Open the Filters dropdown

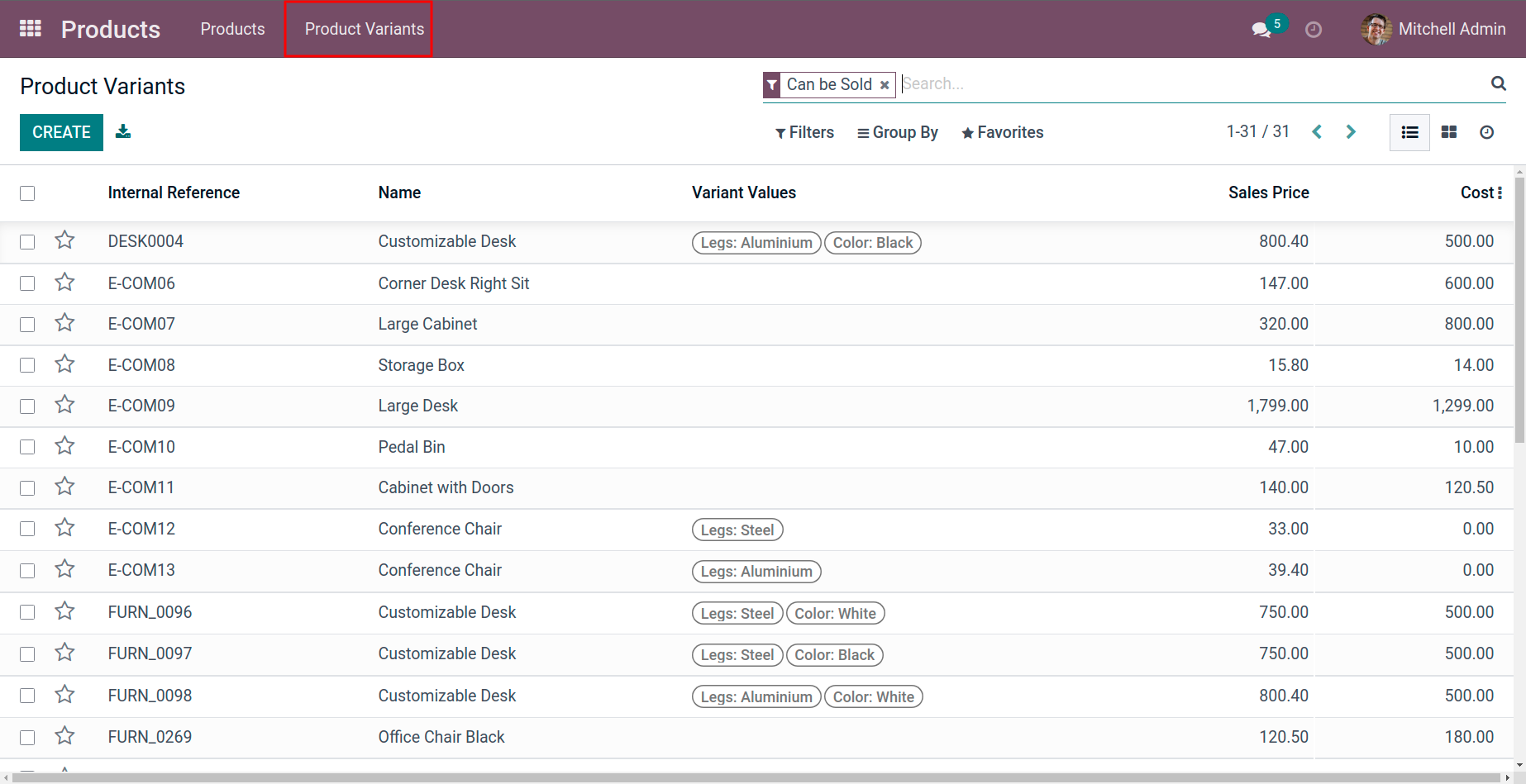(x=804, y=132)
